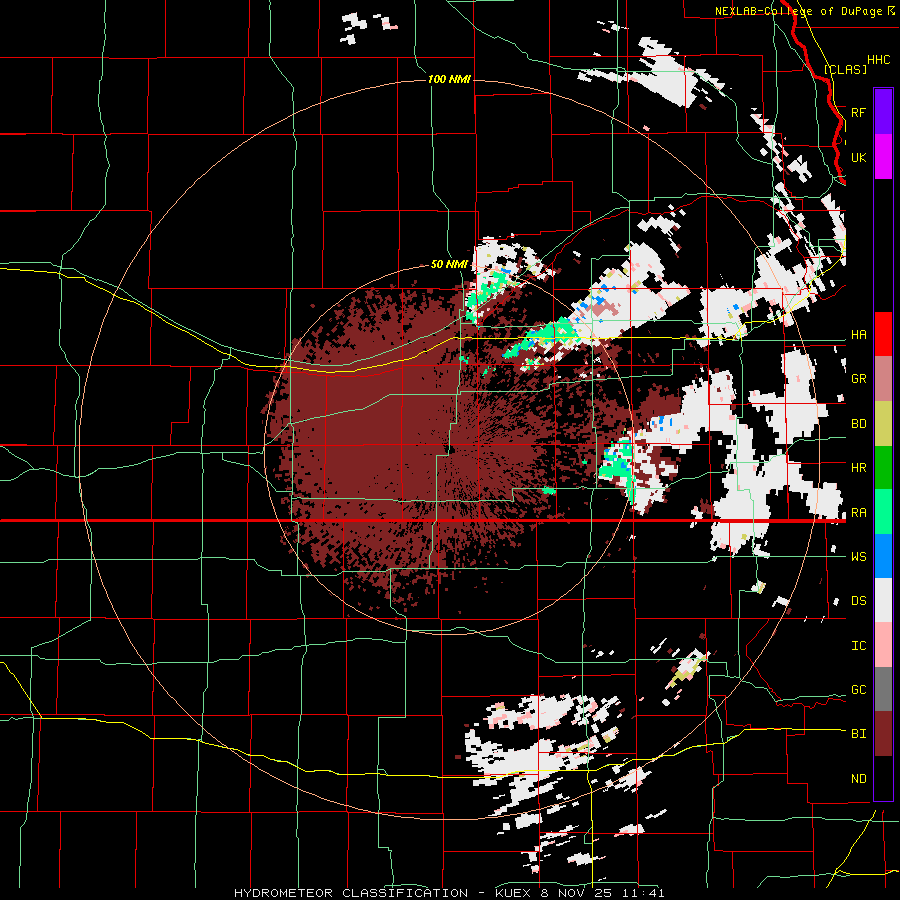Click the HHC product label
The width and height of the screenshot is (900, 900).
click(x=878, y=60)
